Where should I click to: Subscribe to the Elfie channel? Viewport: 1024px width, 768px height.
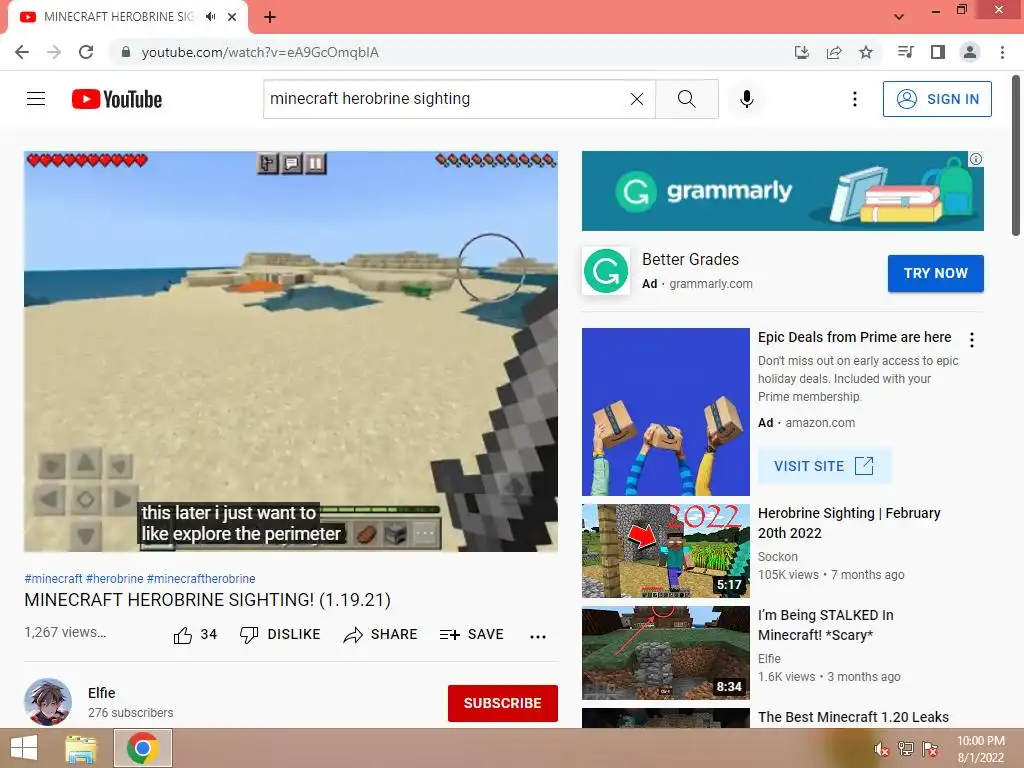(x=503, y=703)
